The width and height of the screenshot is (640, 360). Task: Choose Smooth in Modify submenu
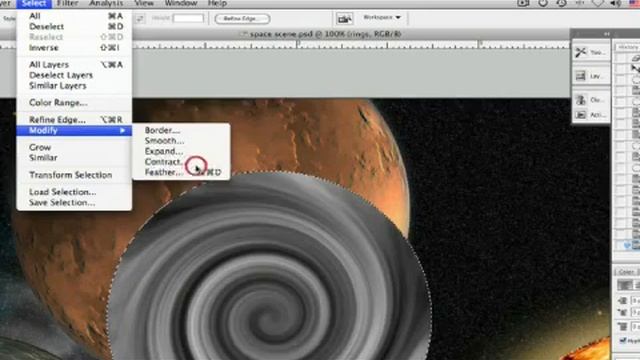click(x=181, y=141)
